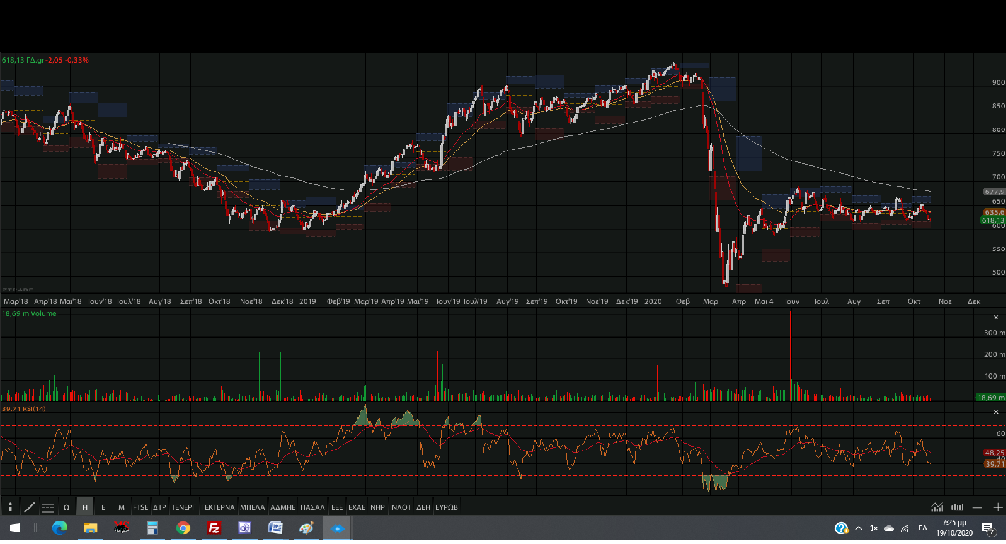1006x544 pixels.
Task: Load the ΔΕΗ stock chart
Action: point(423,507)
